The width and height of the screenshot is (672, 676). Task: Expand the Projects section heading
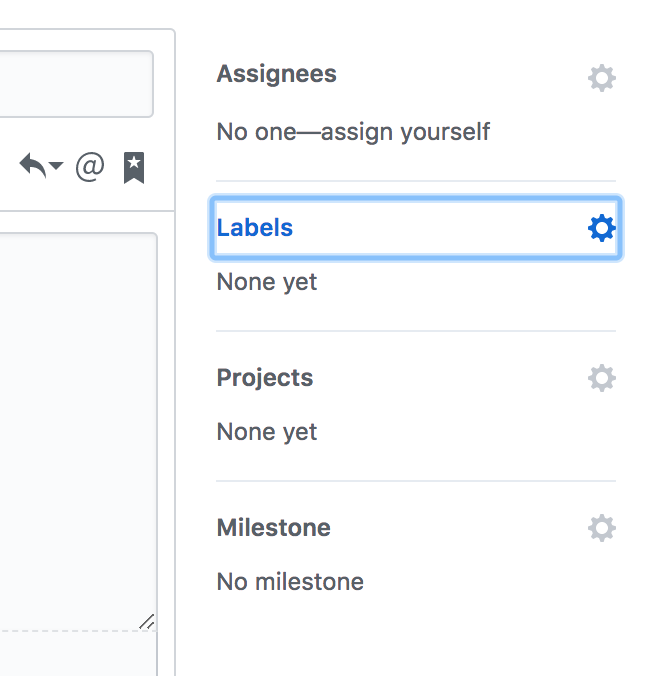[x=265, y=378]
